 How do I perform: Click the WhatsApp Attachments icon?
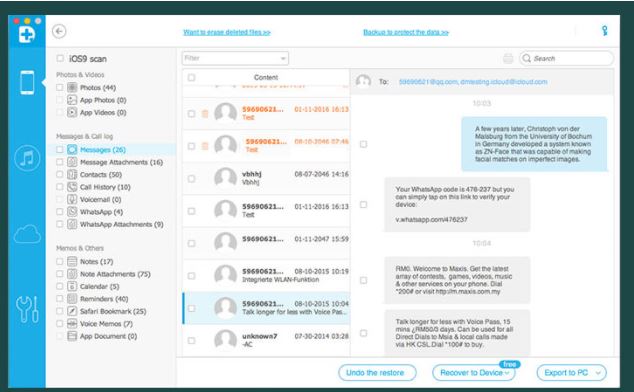click(x=72, y=224)
